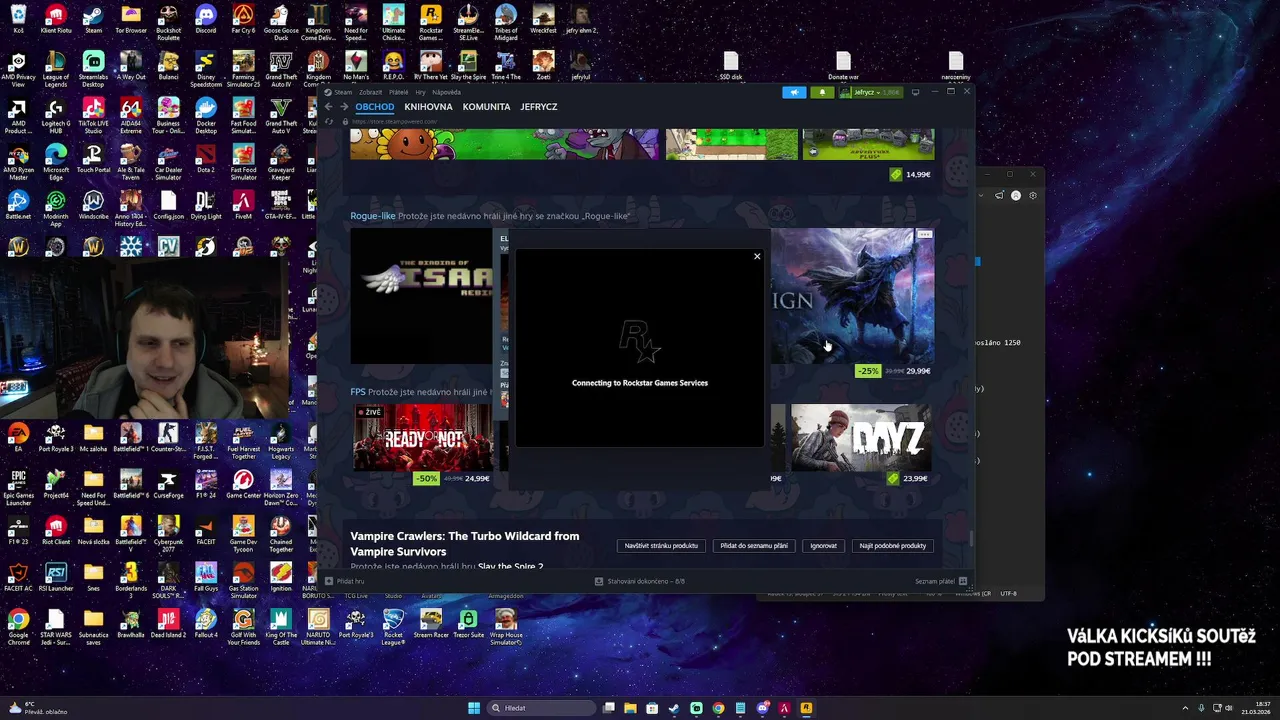This screenshot has width=1280, height=720.
Task: Open the JEFRYCZ profile tab
Action: [x=539, y=107]
